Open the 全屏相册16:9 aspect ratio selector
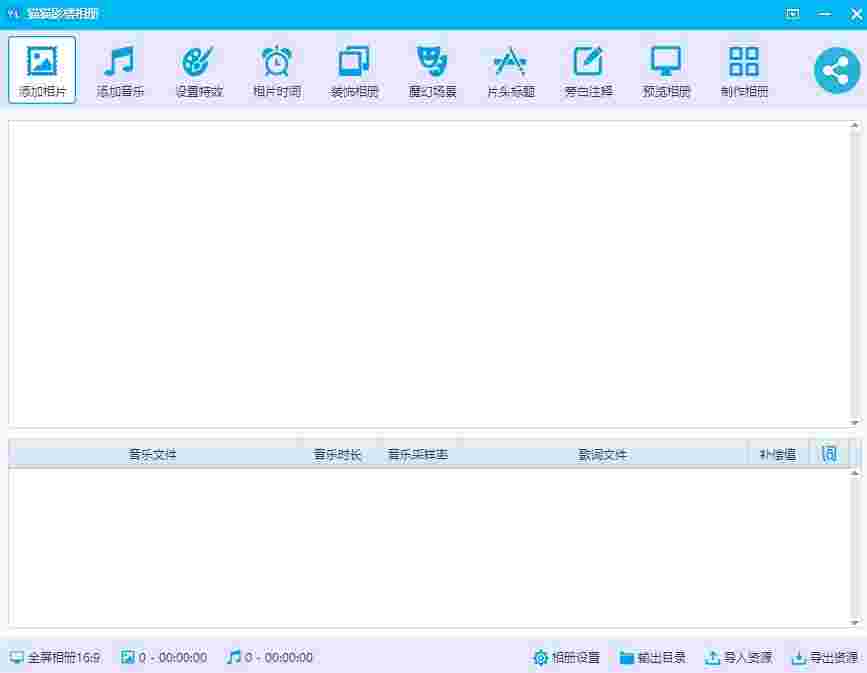The image size is (867, 673). pos(55,657)
